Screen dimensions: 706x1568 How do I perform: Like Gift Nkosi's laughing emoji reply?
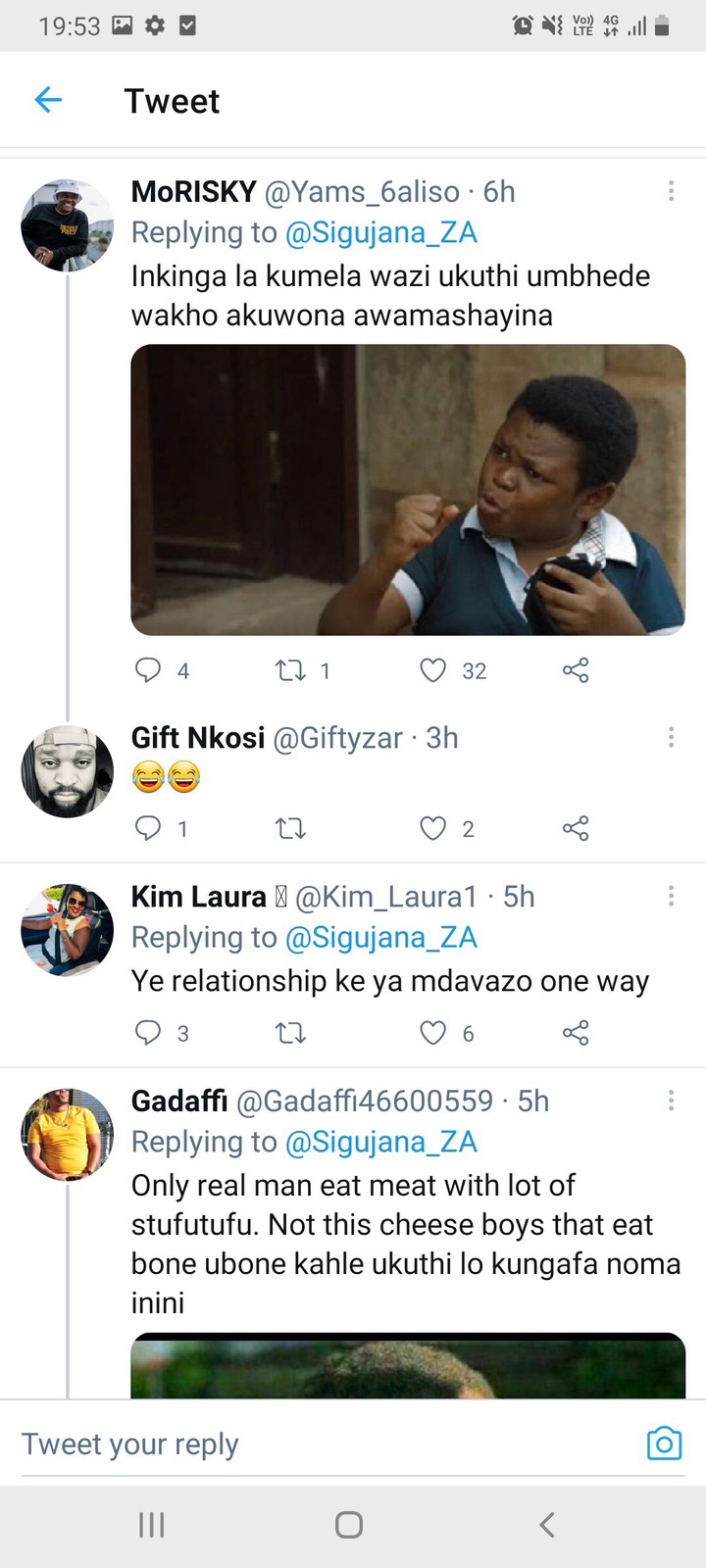[x=432, y=829]
